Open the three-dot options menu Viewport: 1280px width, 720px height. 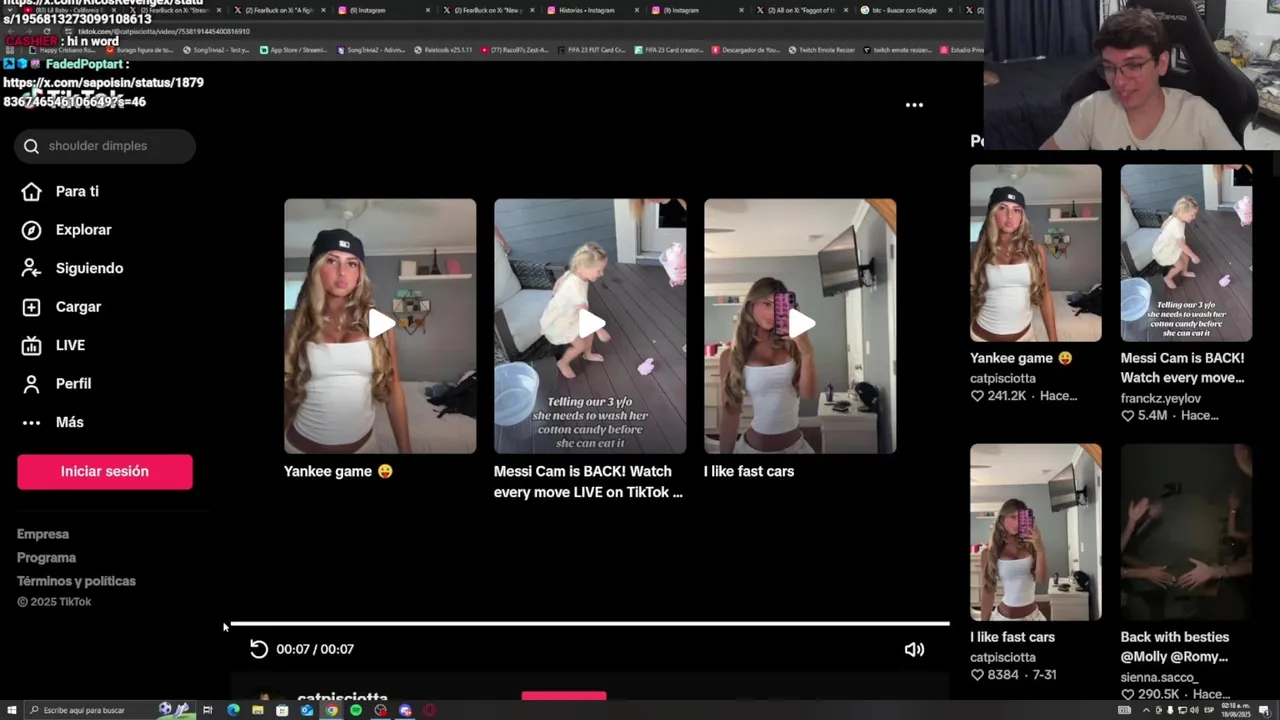(x=914, y=105)
